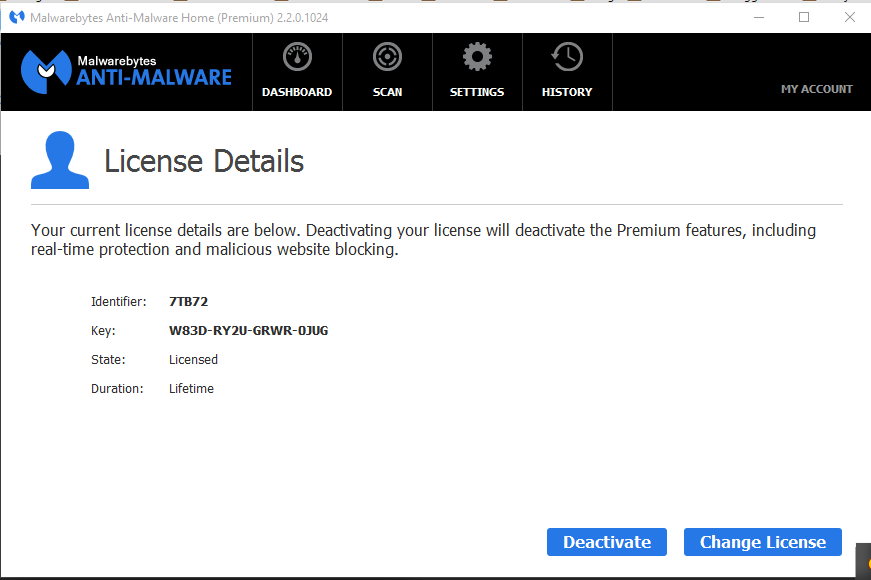Open the SETTINGS section label
Viewport: 871px width, 580px height.
coord(477,92)
